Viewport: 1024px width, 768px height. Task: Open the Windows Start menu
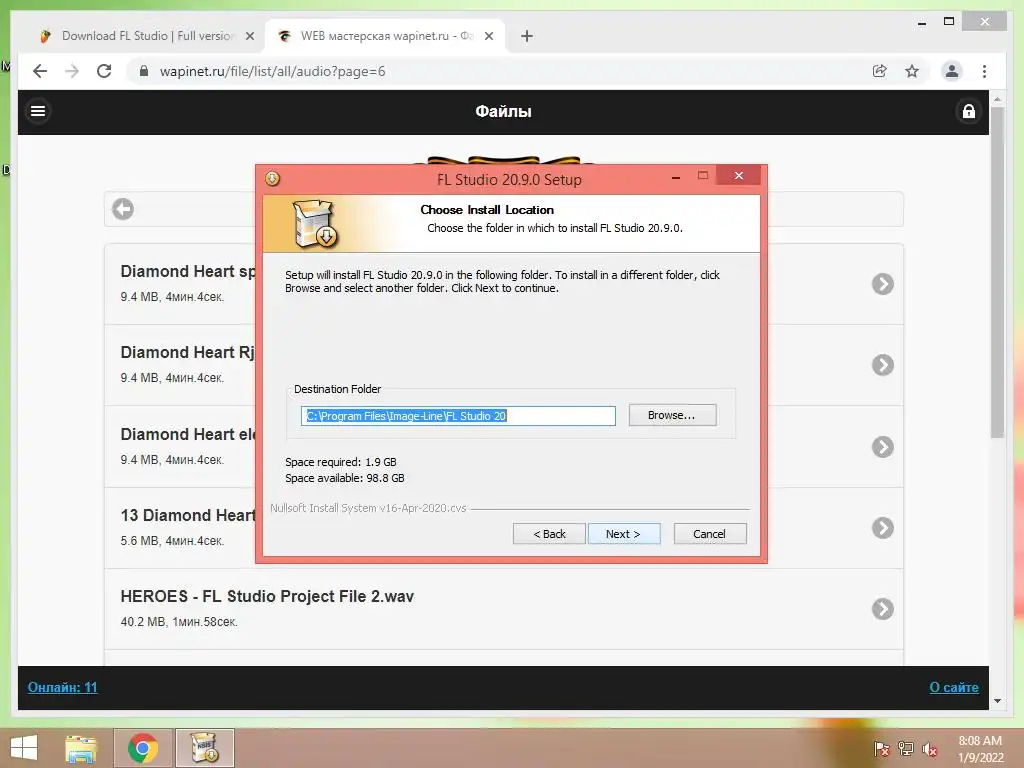(24, 748)
